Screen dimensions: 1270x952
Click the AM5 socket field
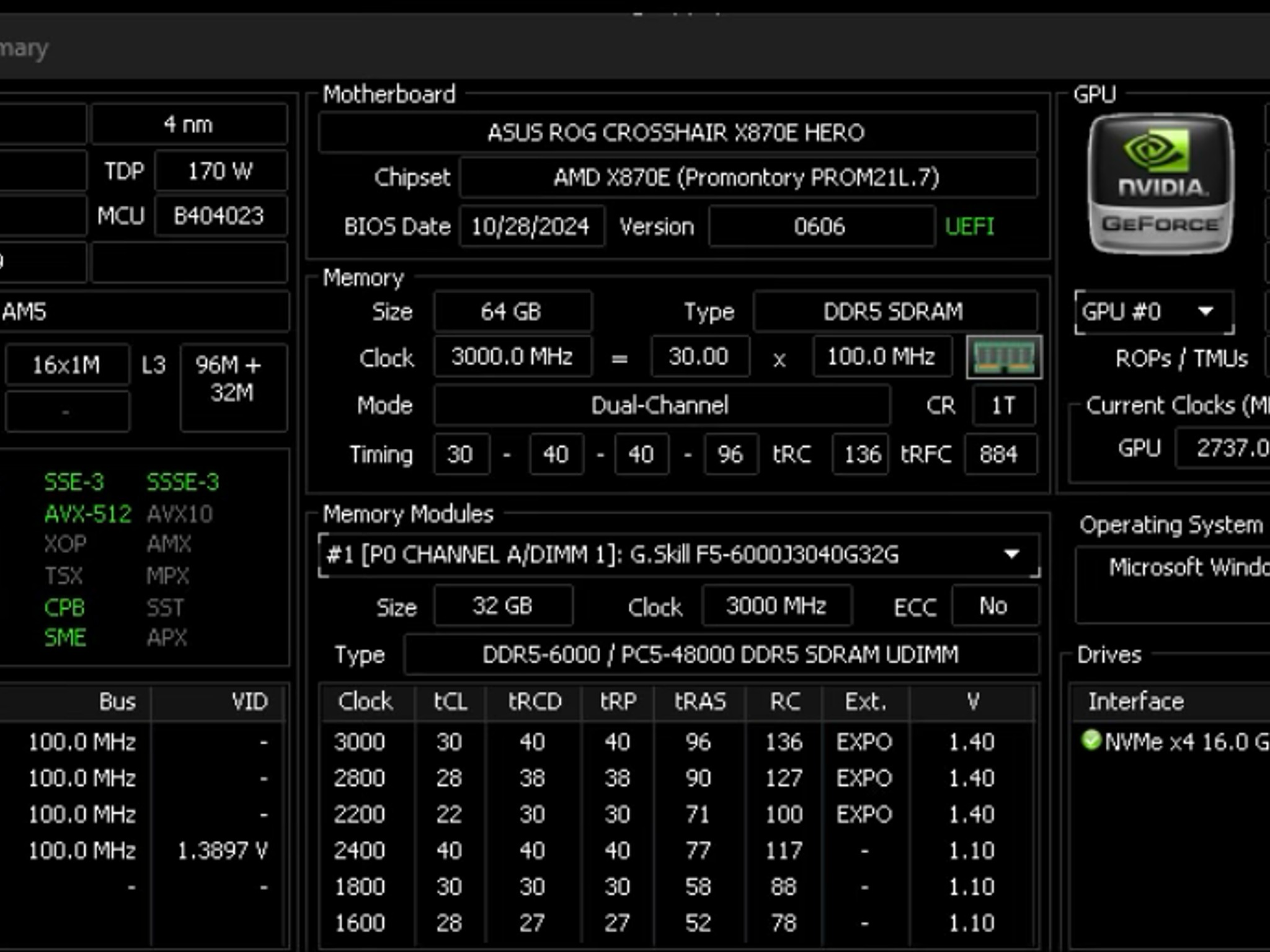pyautogui.click(x=144, y=311)
